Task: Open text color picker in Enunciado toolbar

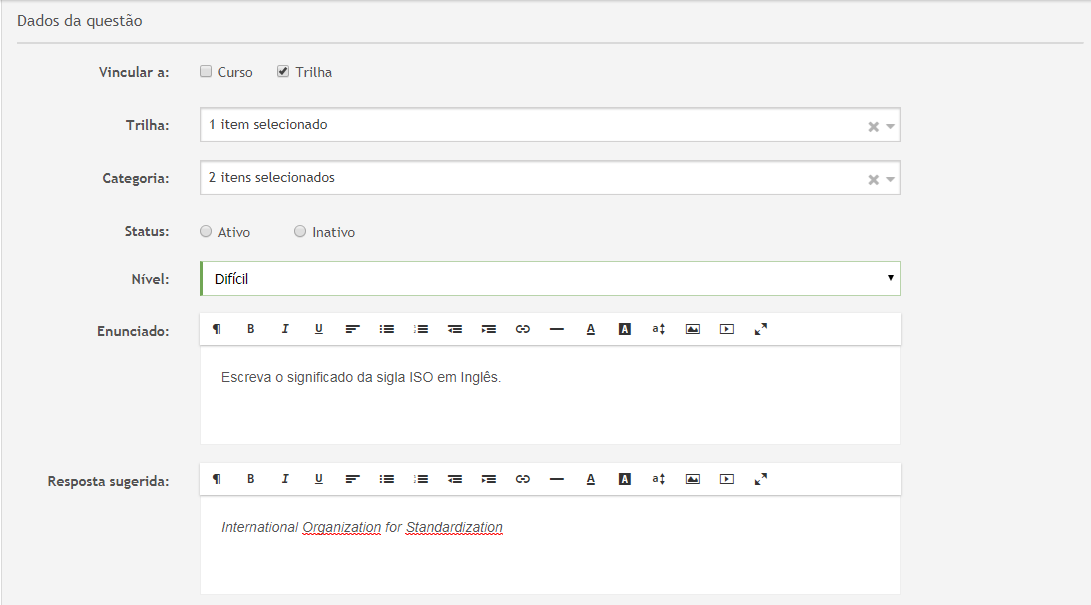Action: (x=591, y=329)
